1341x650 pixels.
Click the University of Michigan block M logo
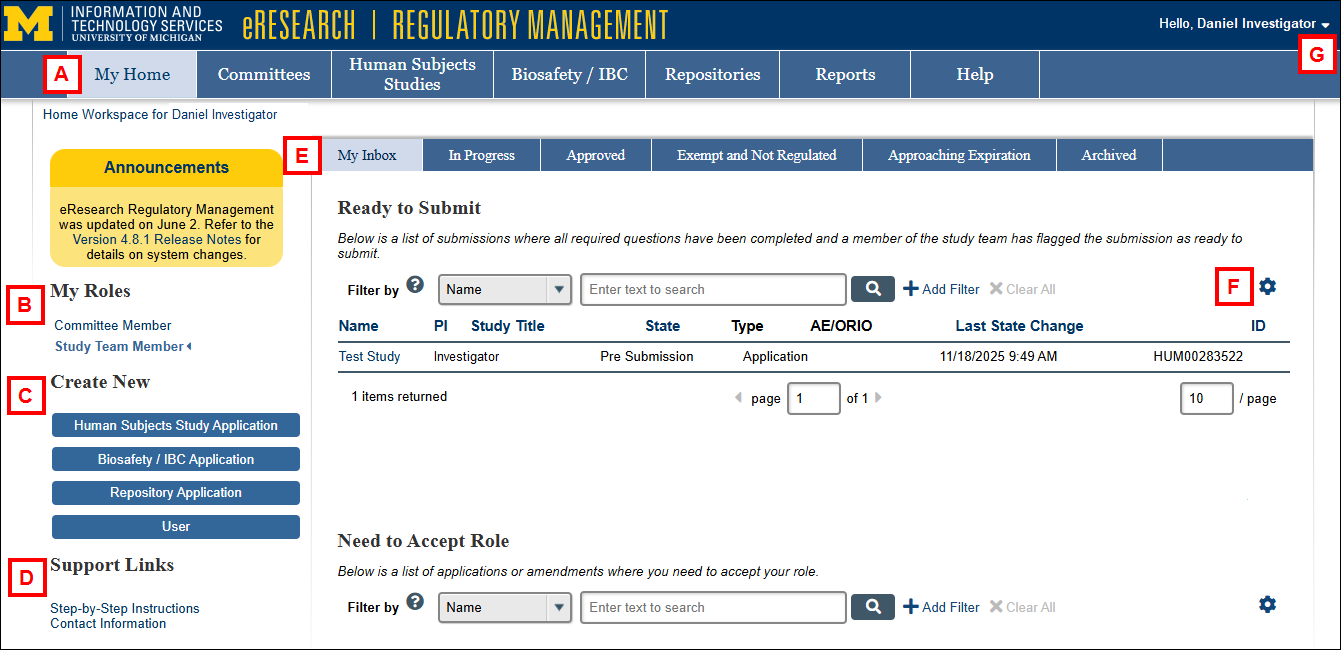(30, 24)
